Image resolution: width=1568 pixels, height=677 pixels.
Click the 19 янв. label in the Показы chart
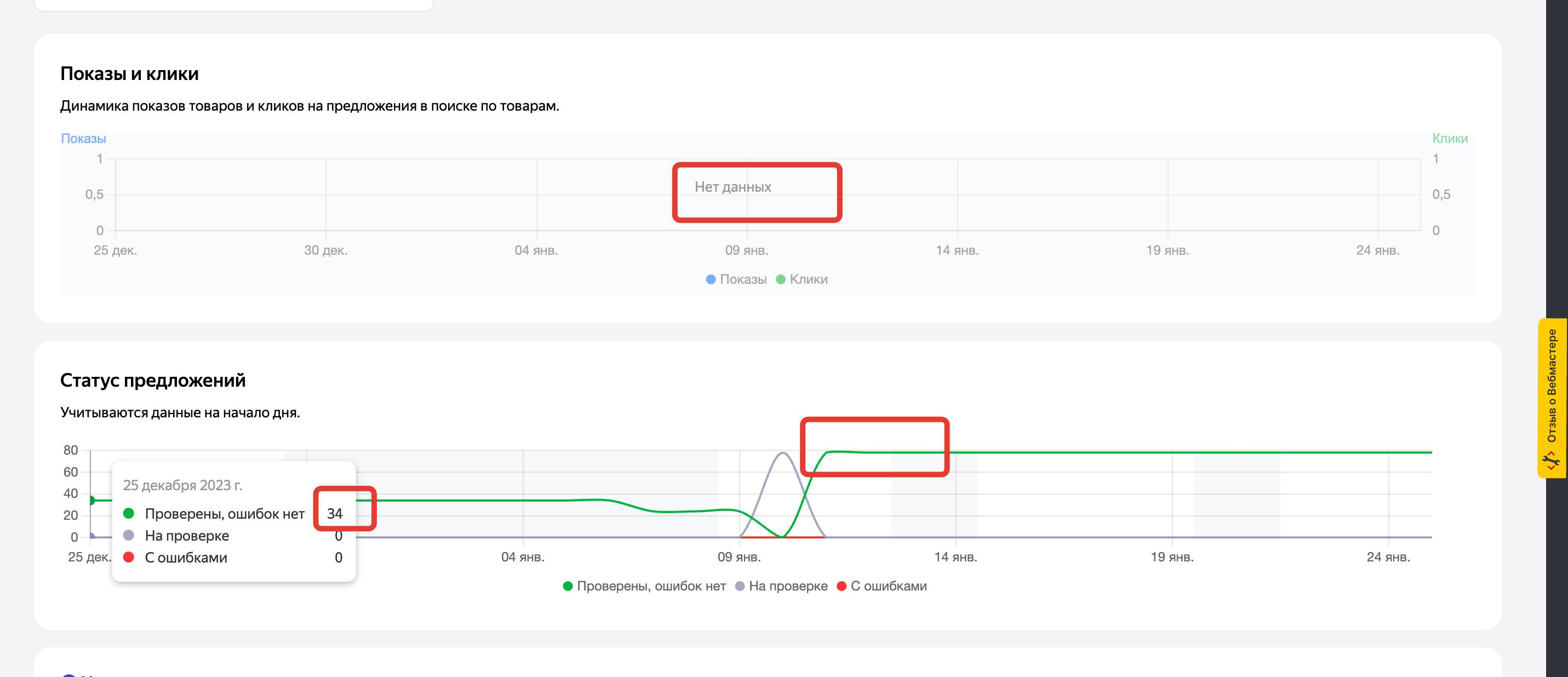click(x=1168, y=250)
